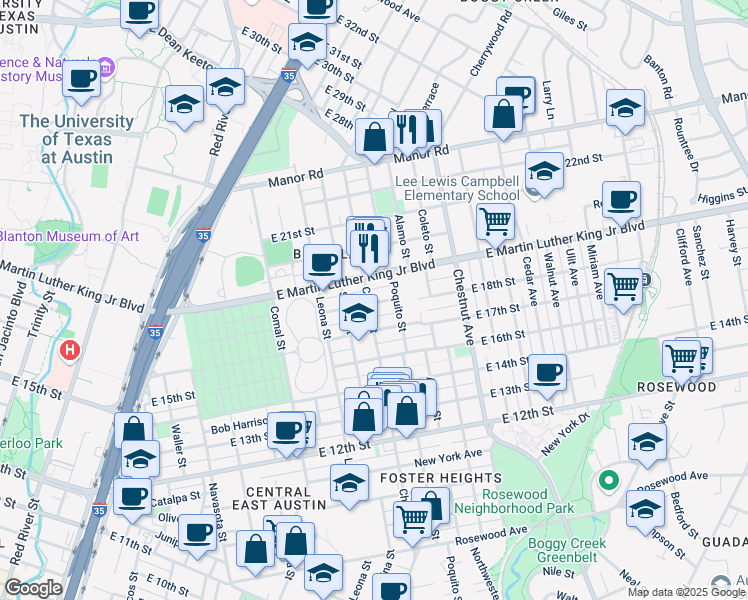Click 'Rosewood Neighborhood Park' label
748x600 pixels.
tap(514, 501)
